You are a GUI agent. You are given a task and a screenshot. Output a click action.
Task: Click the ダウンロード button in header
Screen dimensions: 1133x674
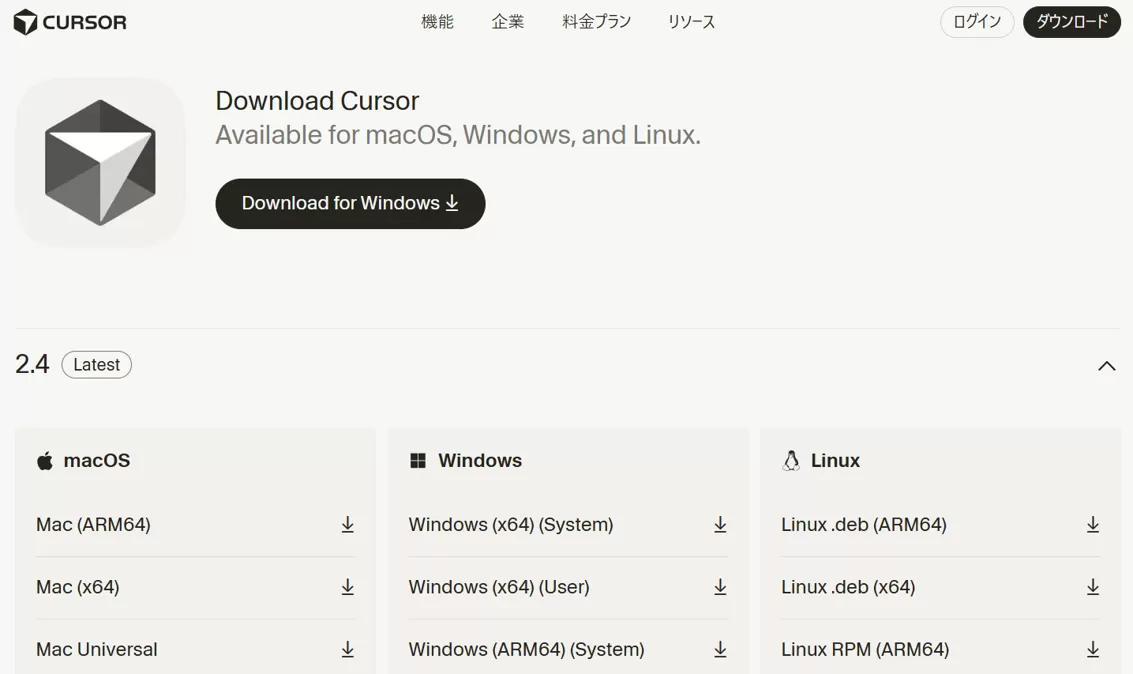(1071, 22)
